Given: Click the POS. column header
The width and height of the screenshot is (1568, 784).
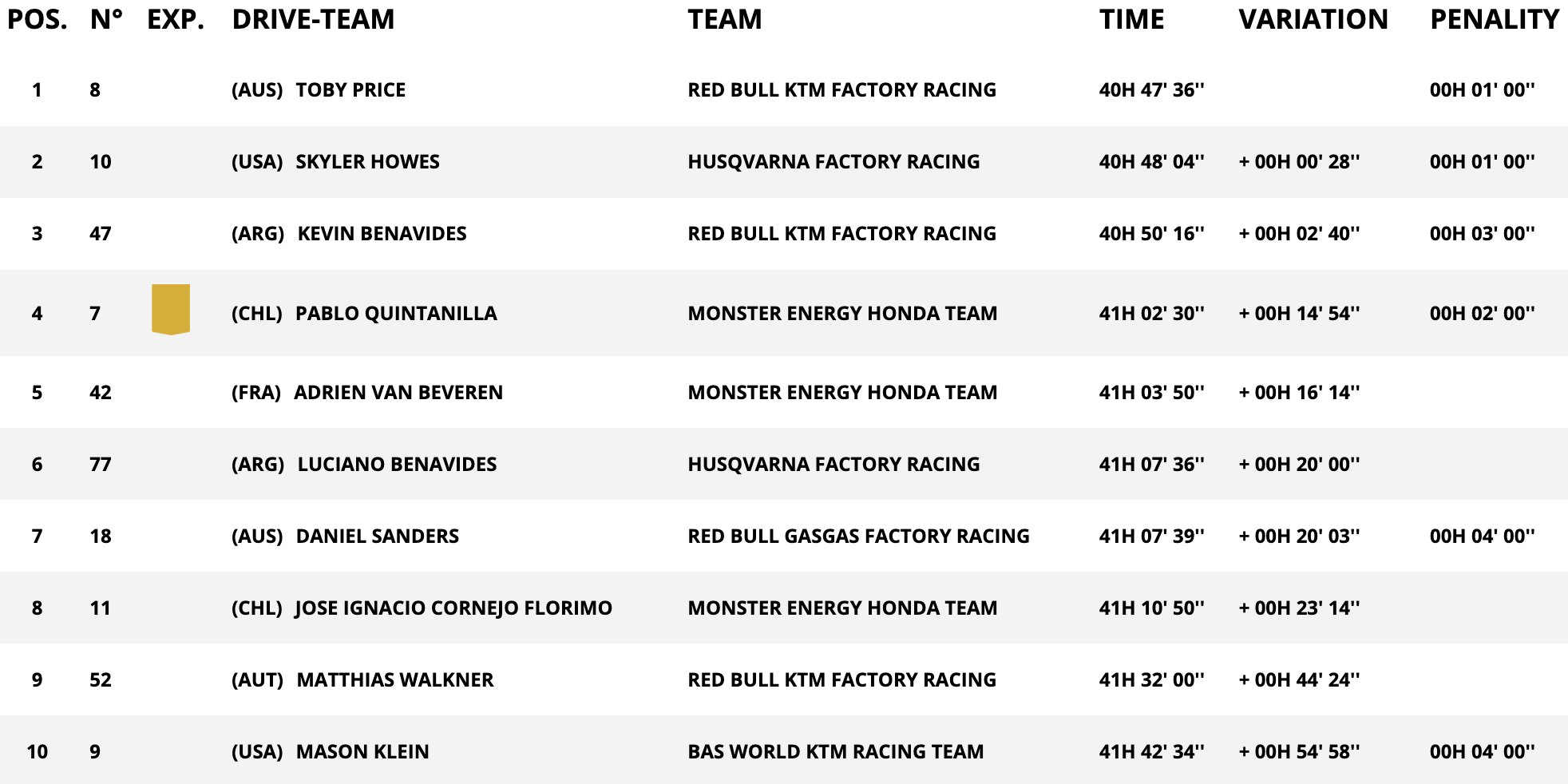Looking at the screenshot, I should coord(38,19).
